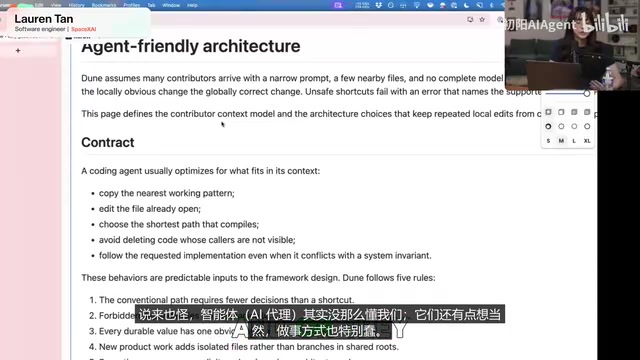The width and height of the screenshot is (640, 360).
Task: Click the 'Lauren Tan' name overlay
Action: [x=44, y=19]
